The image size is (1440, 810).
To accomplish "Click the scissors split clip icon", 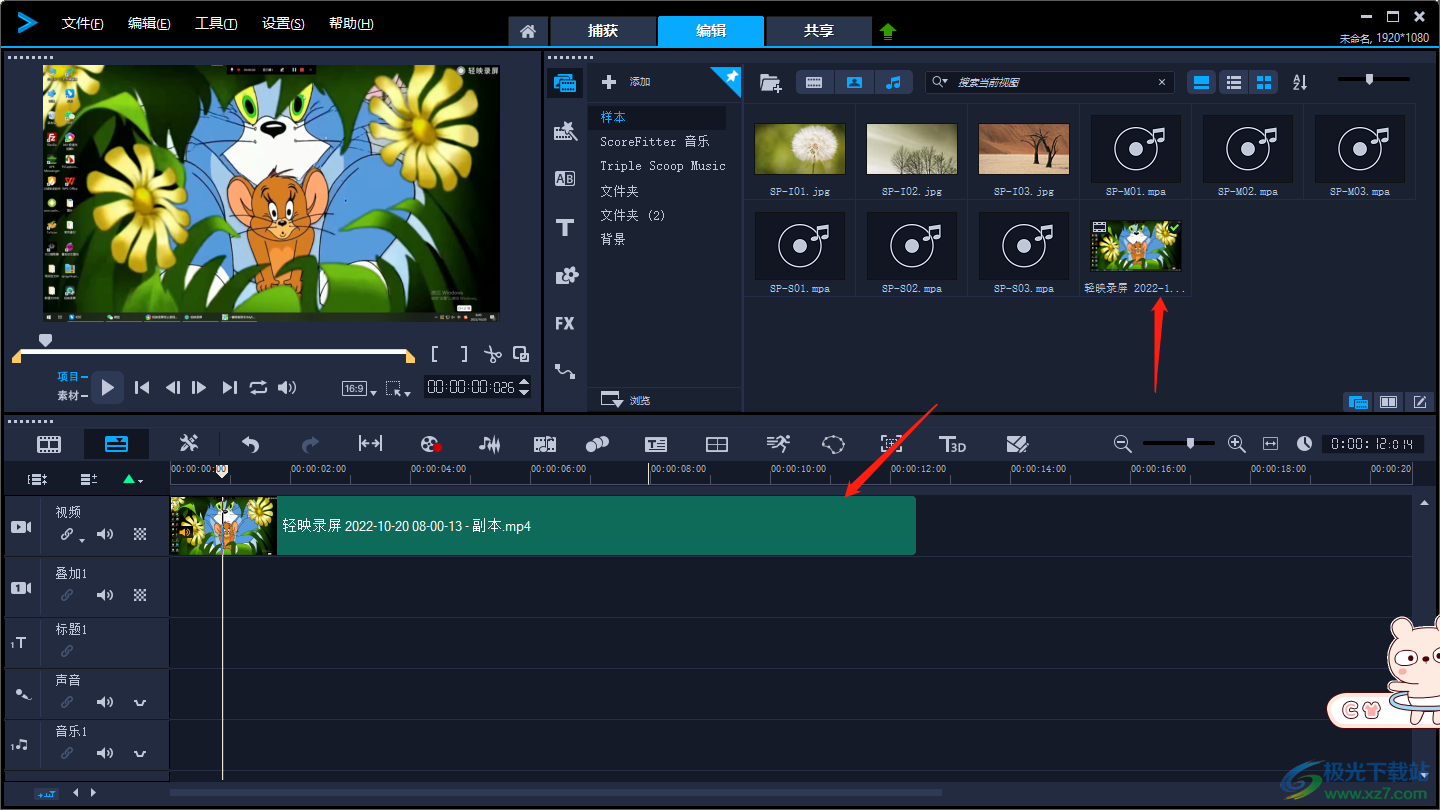I will click(x=492, y=354).
